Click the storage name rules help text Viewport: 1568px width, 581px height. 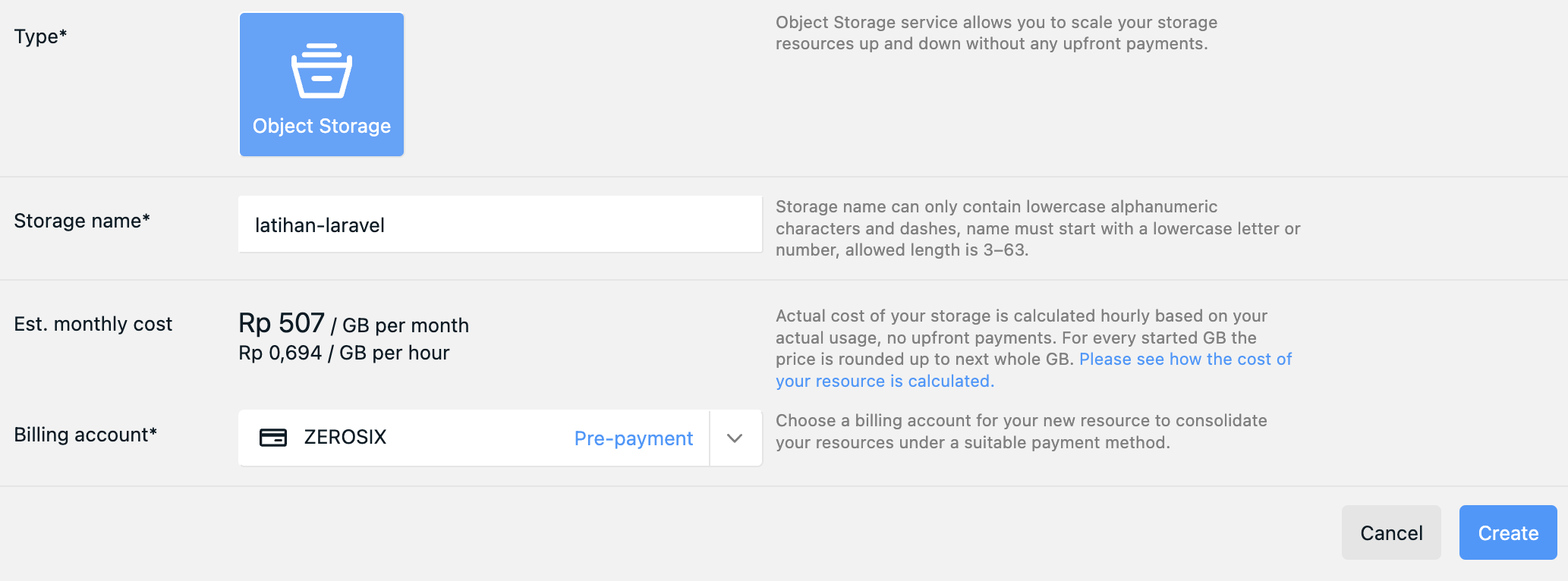point(1037,228)
